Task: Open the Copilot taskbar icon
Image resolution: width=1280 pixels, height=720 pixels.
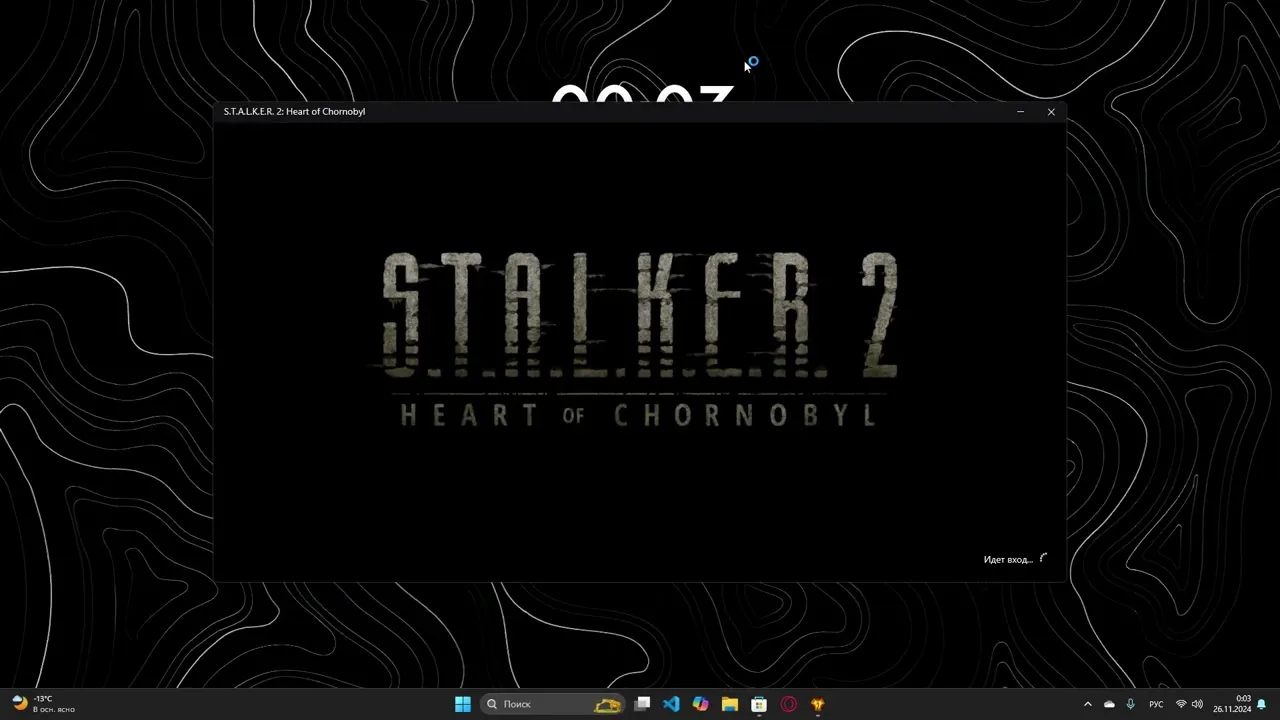Action: [x=700, y=704]
